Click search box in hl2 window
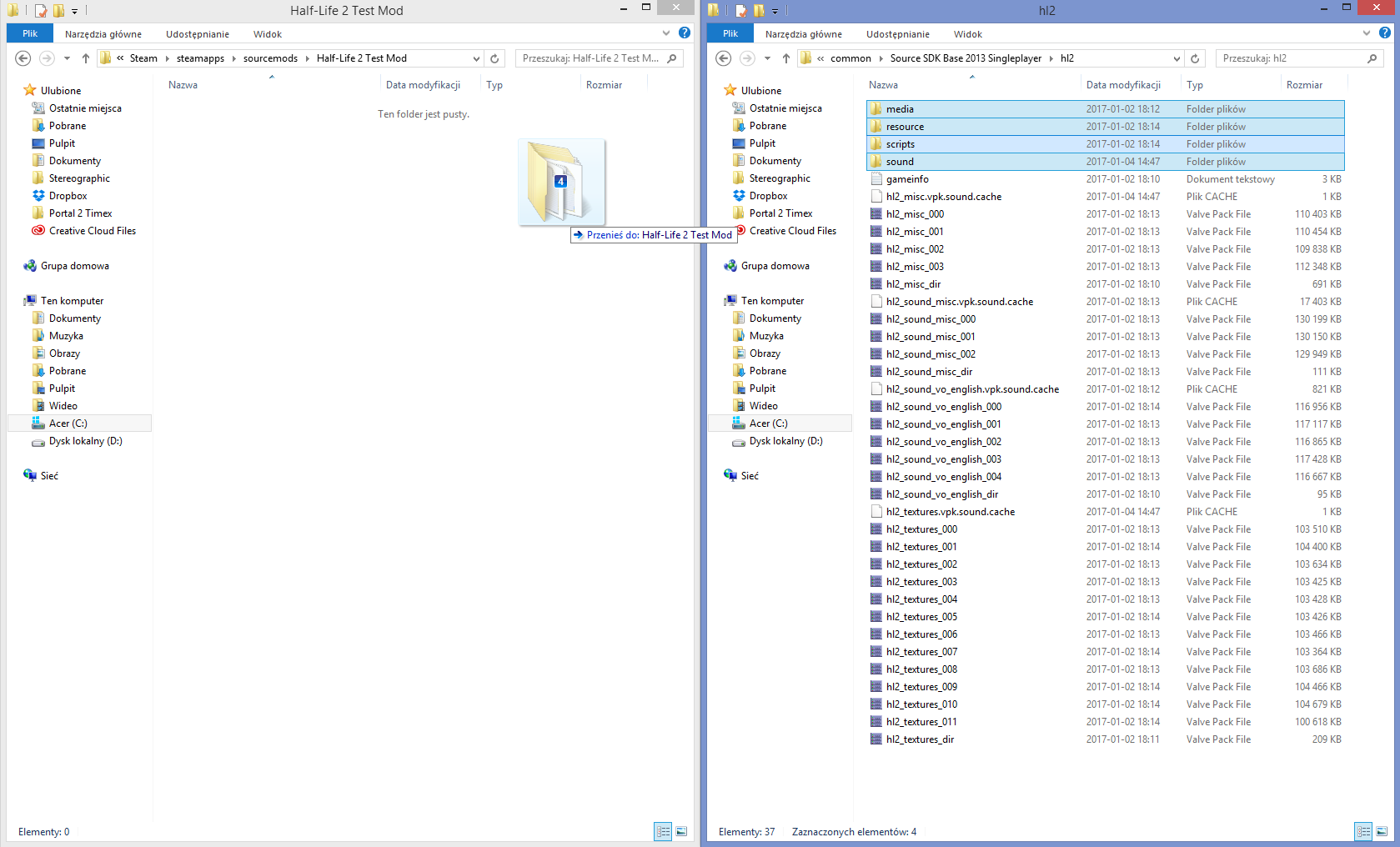The height and width of the screenshot is (847, 1400). pyautogui.click(x=1300, y=58)
